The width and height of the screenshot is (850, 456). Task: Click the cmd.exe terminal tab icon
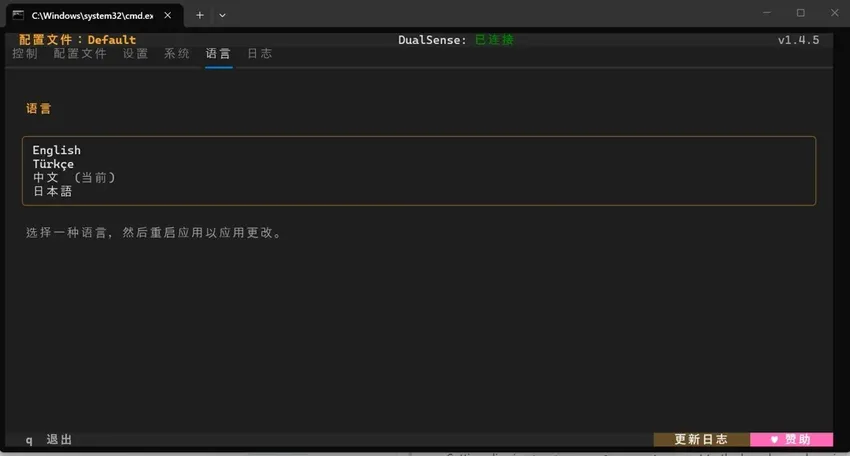pyautogui.click(x=18, y=15)
